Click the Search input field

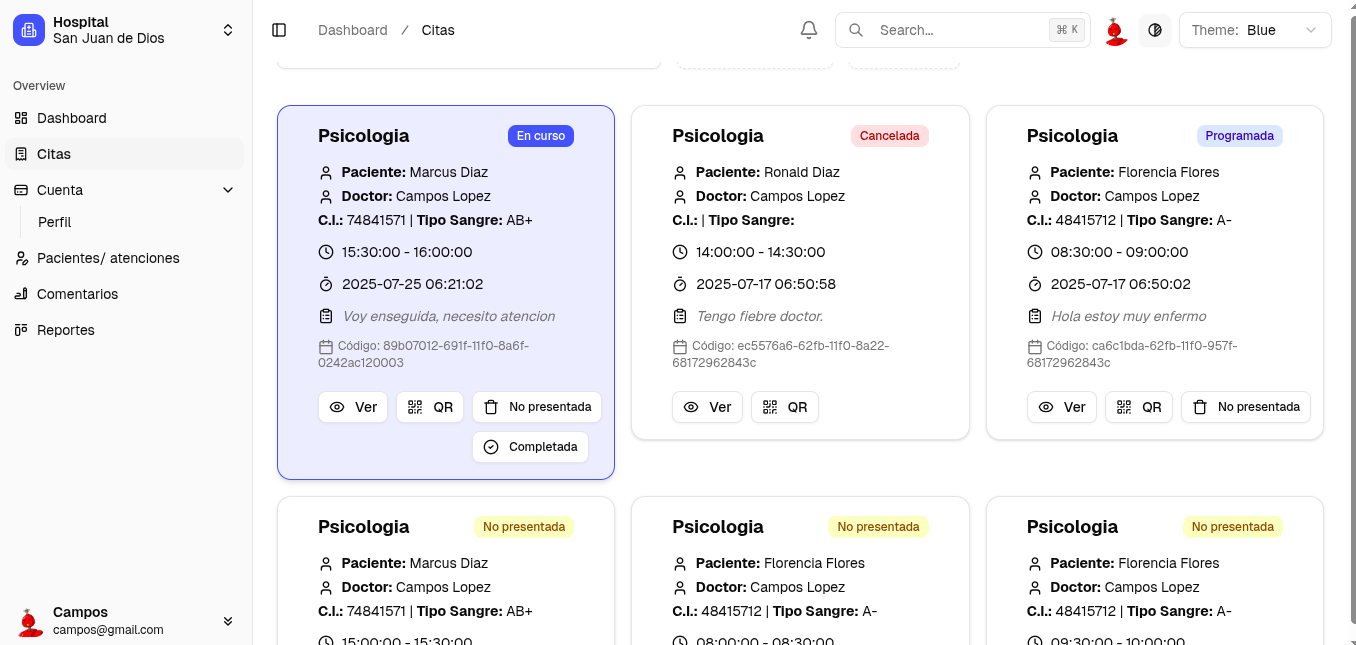coord(961,30)
